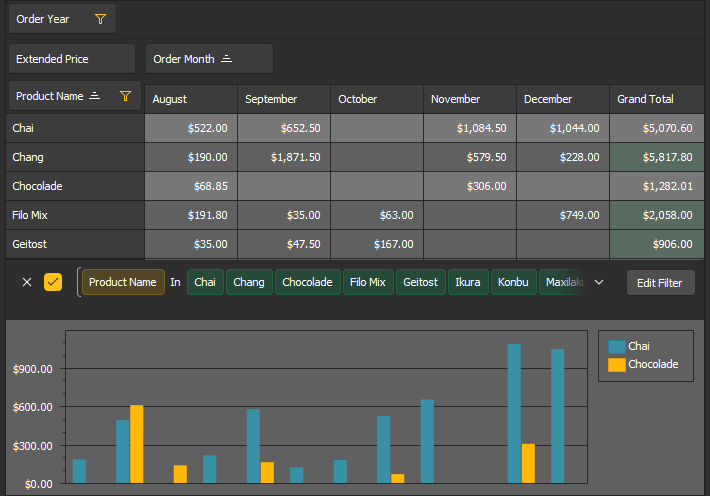Select the Chang row header
This screenshot has height=496, width=710.
(75, 157)
